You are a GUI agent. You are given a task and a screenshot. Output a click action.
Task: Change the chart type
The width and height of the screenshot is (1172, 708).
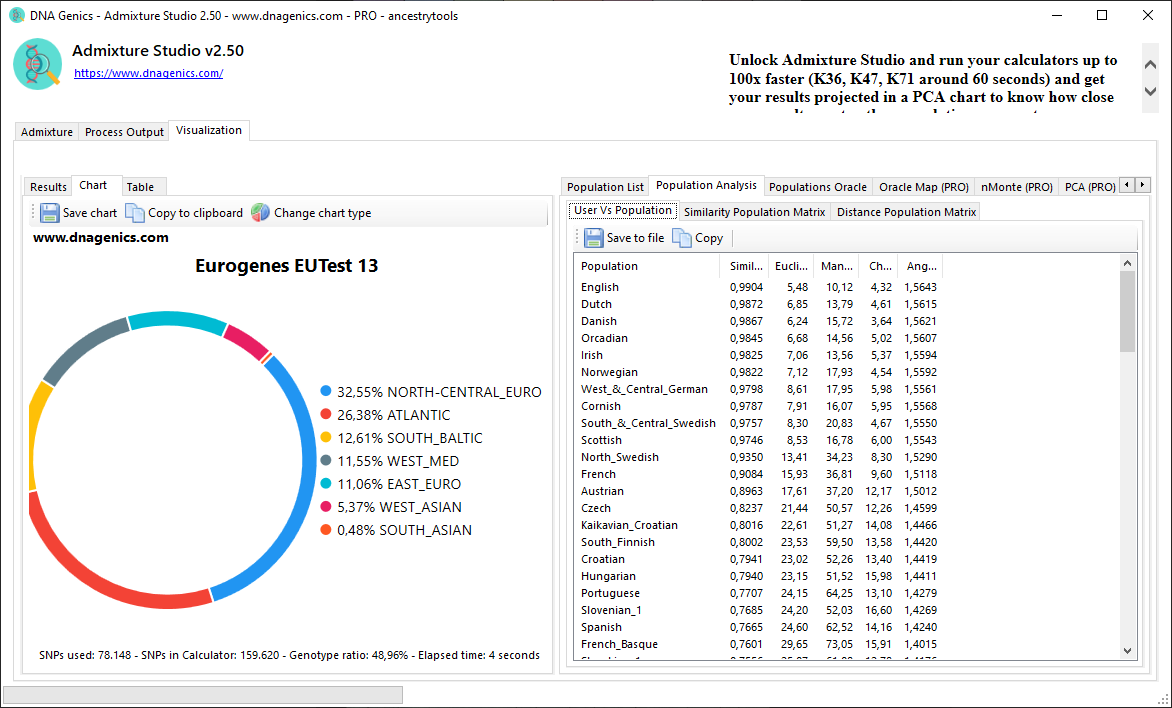click(311, 213)
